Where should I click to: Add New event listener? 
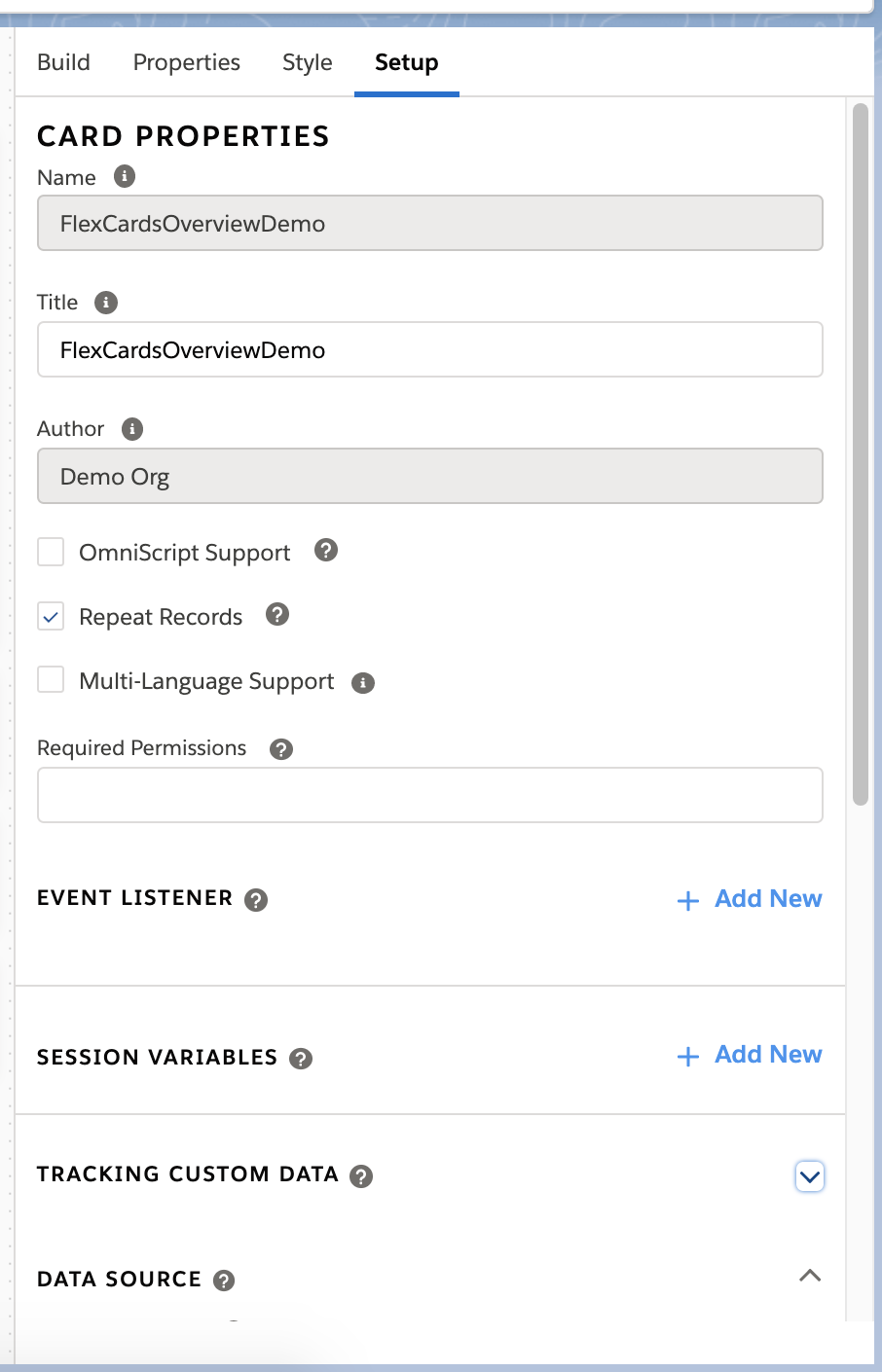pos(750,899)
